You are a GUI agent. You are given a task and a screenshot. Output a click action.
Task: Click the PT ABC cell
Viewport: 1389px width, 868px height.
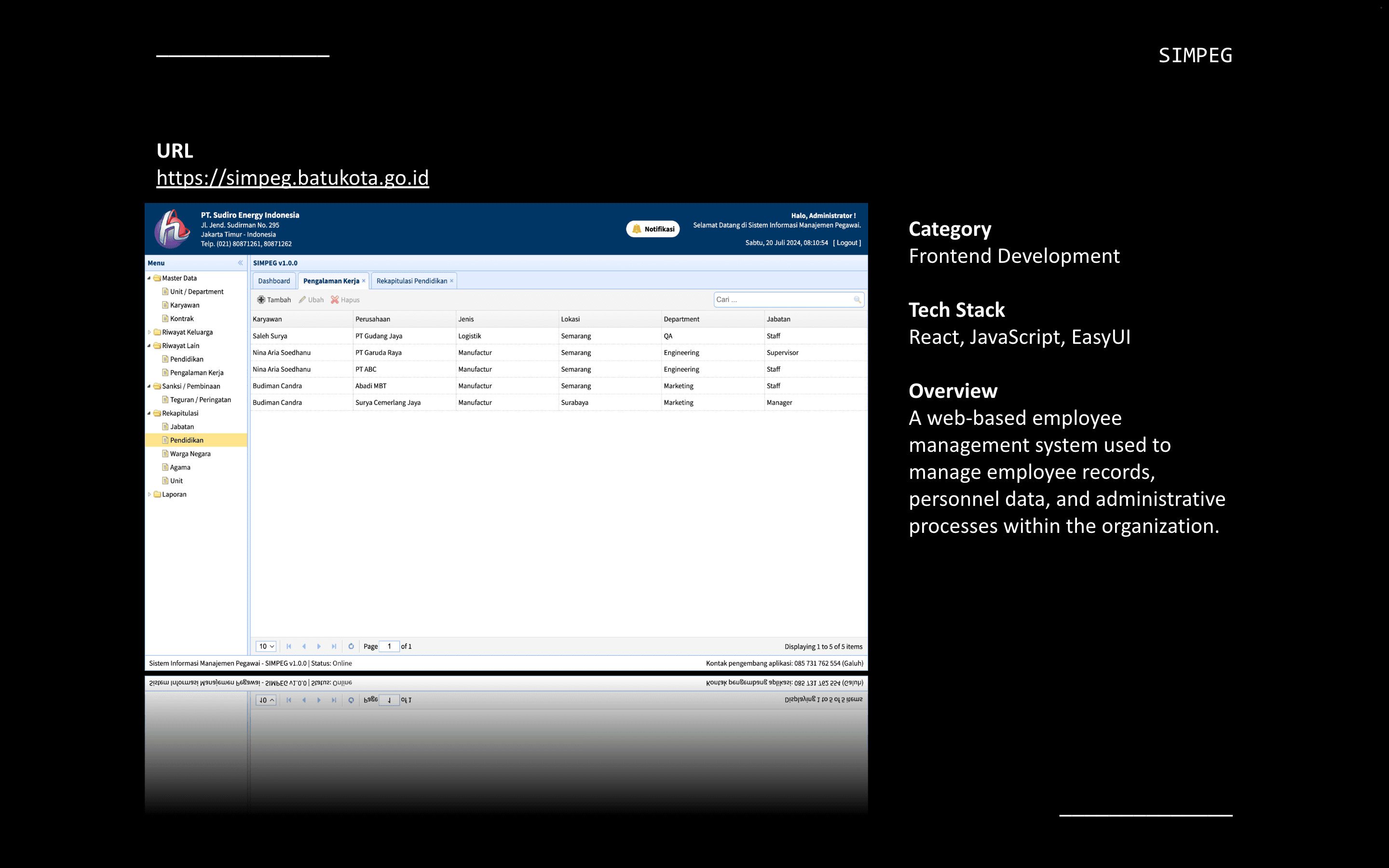click(404, 369)
